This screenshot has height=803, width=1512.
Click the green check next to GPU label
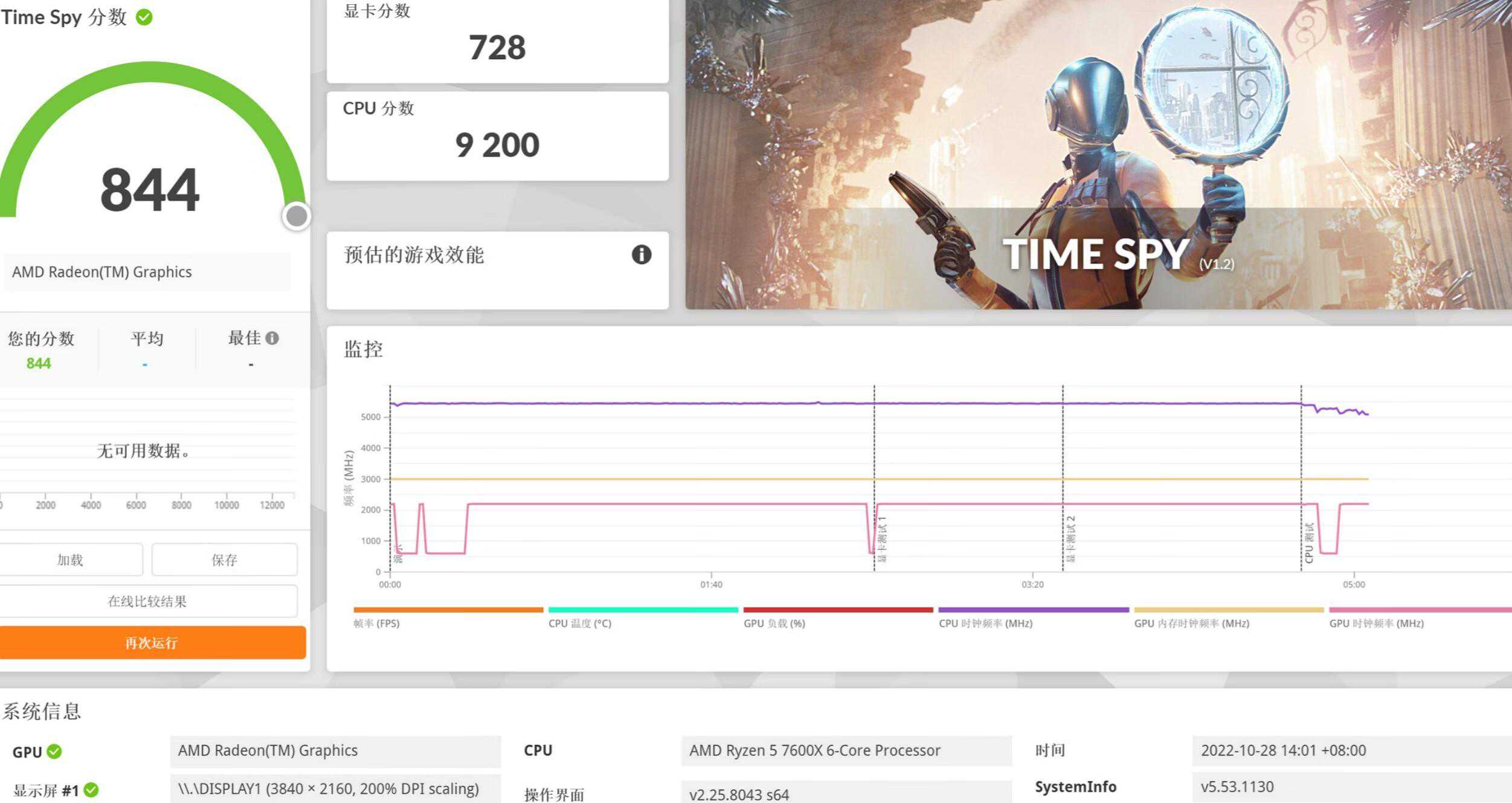[x=54, y=751]
